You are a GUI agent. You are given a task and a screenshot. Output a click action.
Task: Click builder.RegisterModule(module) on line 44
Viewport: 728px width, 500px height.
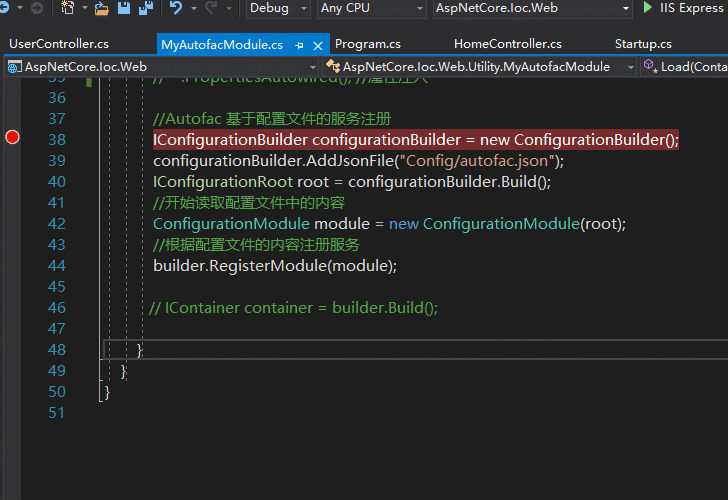point(275,266)
